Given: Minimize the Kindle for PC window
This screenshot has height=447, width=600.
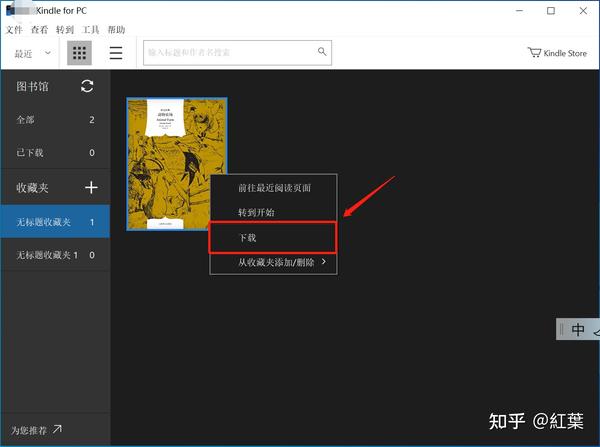Looking at the screenshot, I should pyautogui.click(x=519, y=11).
